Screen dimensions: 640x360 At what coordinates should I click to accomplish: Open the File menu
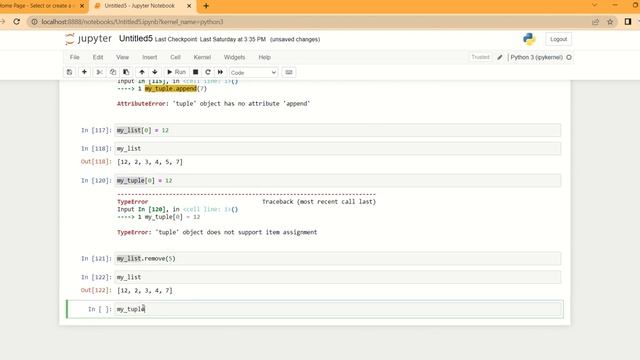[74, 57]
